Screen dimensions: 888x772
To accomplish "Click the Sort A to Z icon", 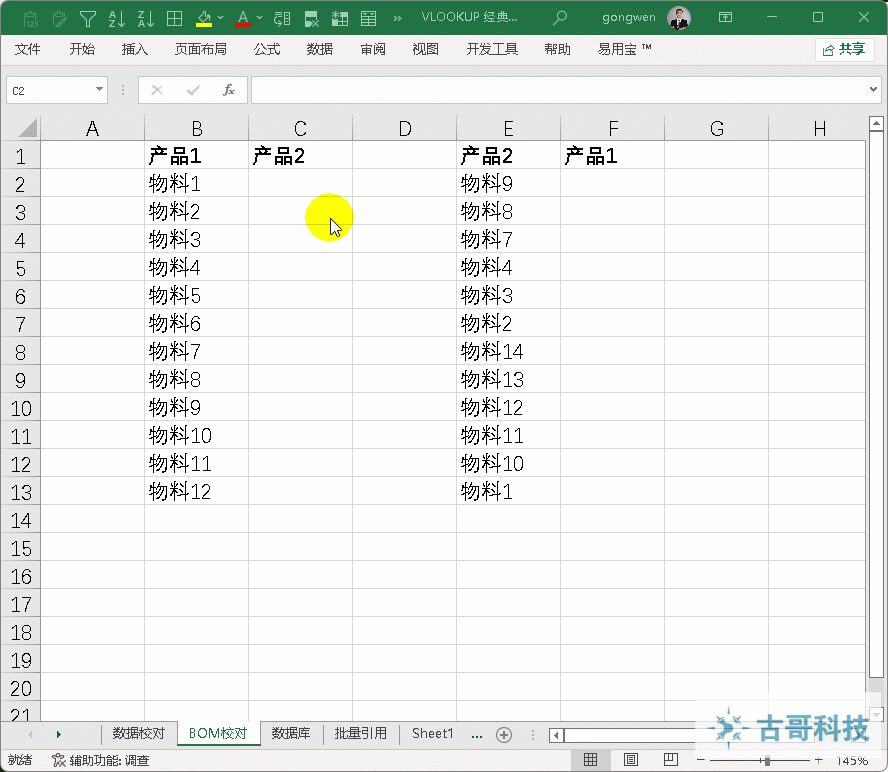I will (x=117, y=17).
